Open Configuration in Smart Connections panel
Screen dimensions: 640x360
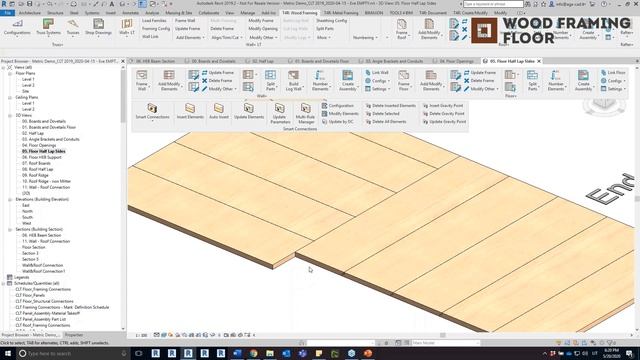[x=338, y=106]
